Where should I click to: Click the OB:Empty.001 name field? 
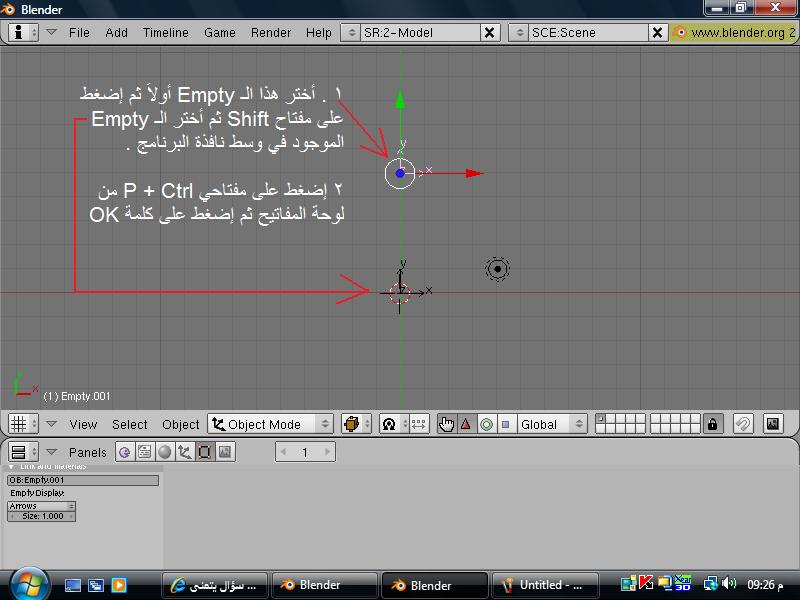[83, 480]
